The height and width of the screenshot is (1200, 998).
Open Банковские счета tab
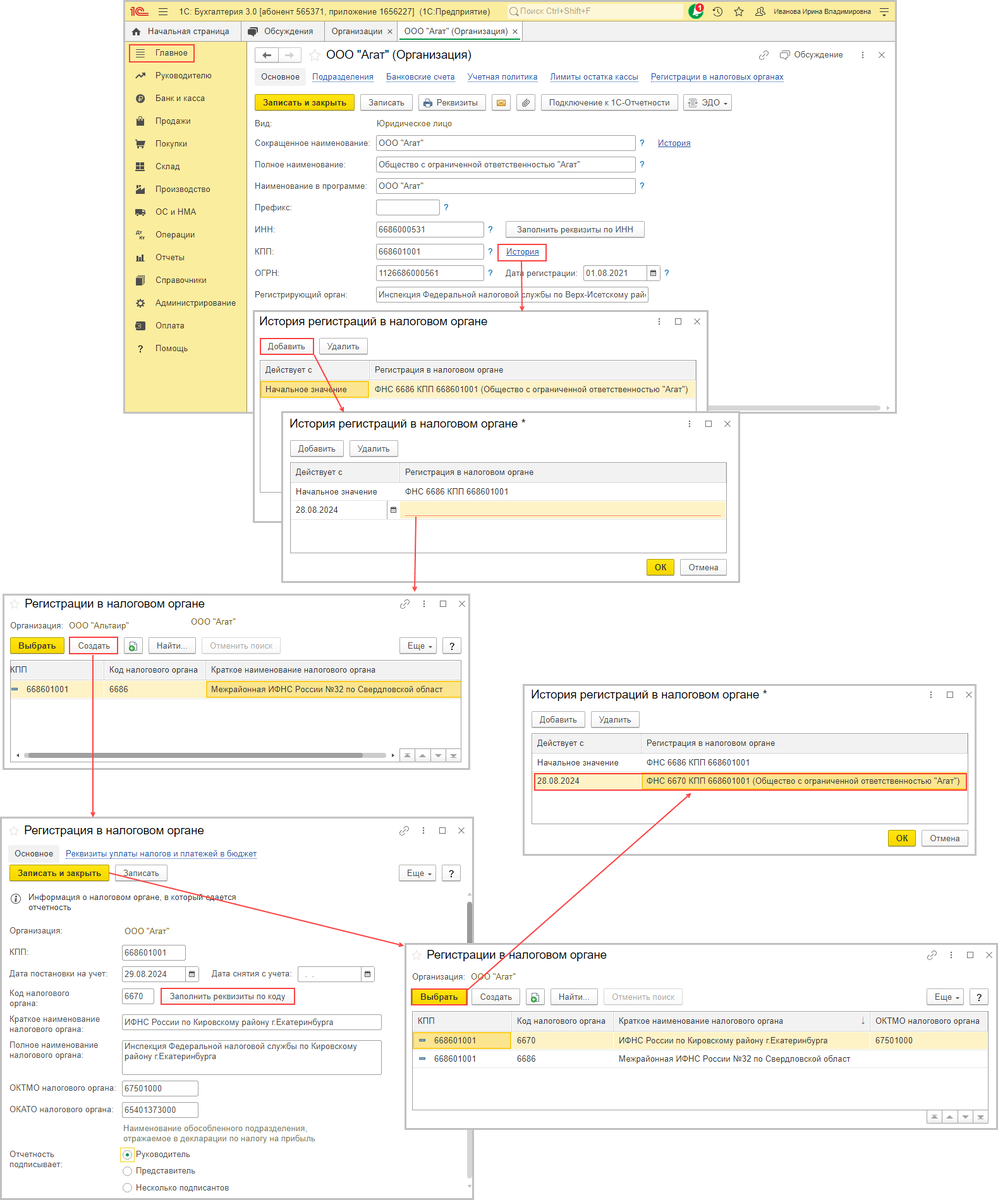click(x=420, y=76)
